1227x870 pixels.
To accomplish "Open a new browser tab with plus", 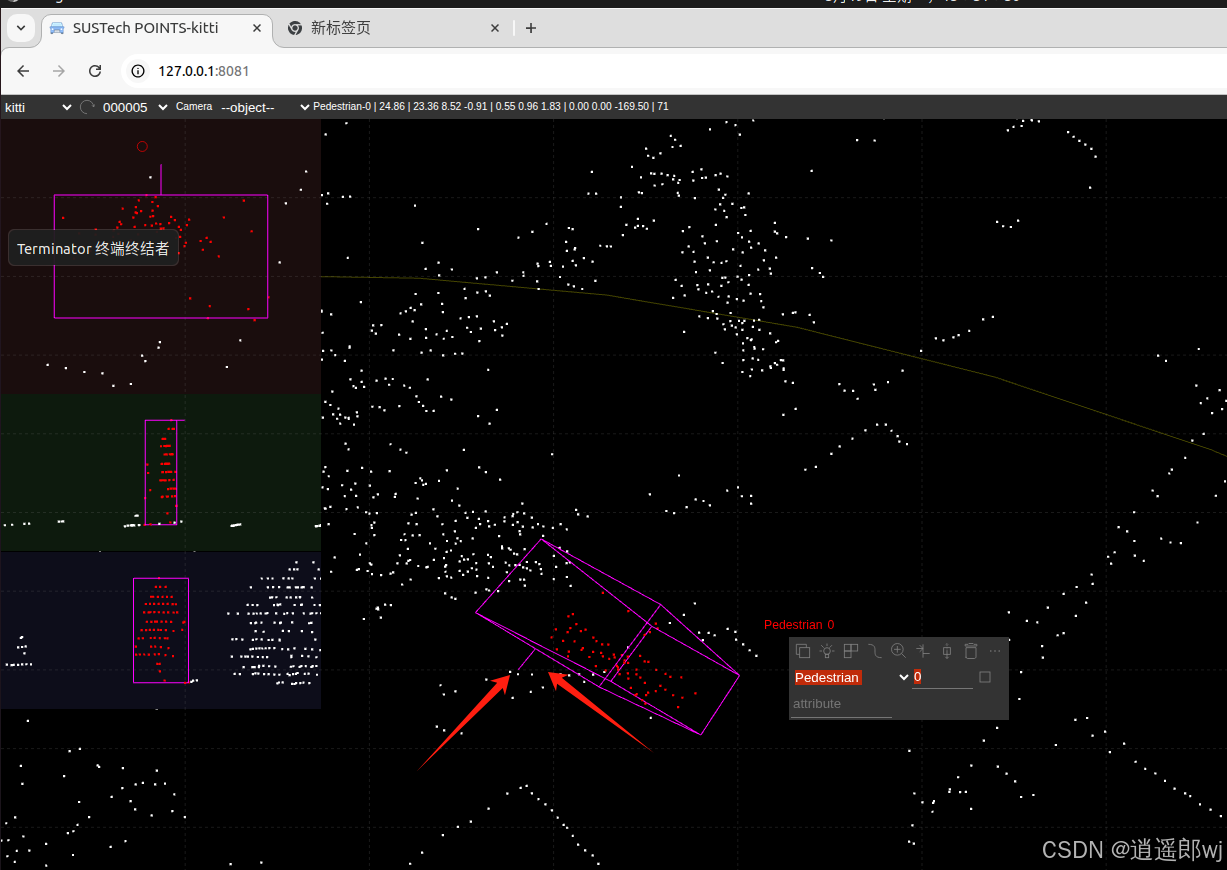I will point(531,28).
